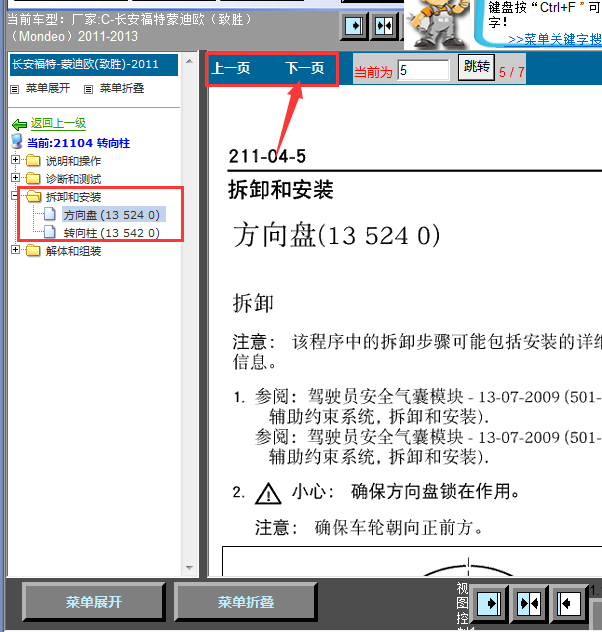Screen dimensions: 602x632
Task: Expand the 说明和操作 tree node
Action: [x=15, y=160]
